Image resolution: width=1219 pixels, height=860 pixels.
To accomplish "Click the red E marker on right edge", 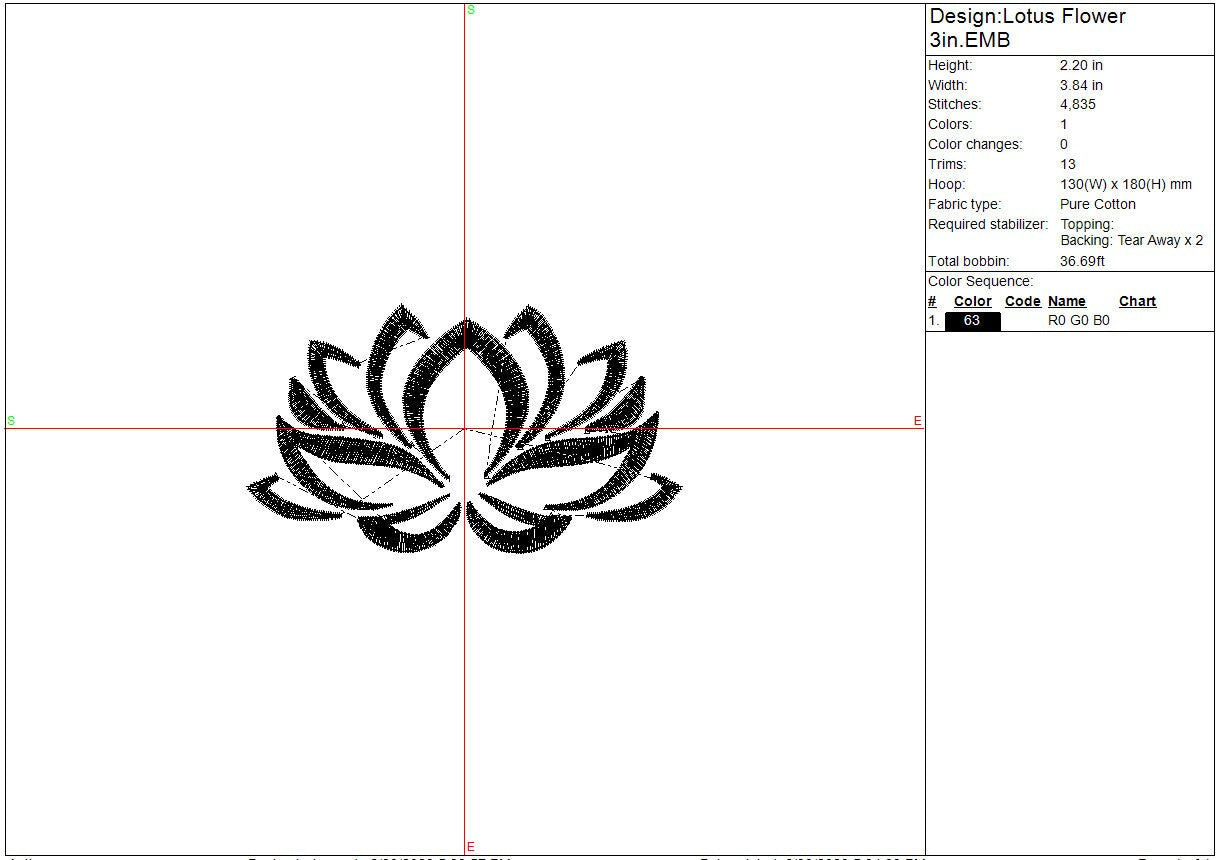I will tap(917, 421).
